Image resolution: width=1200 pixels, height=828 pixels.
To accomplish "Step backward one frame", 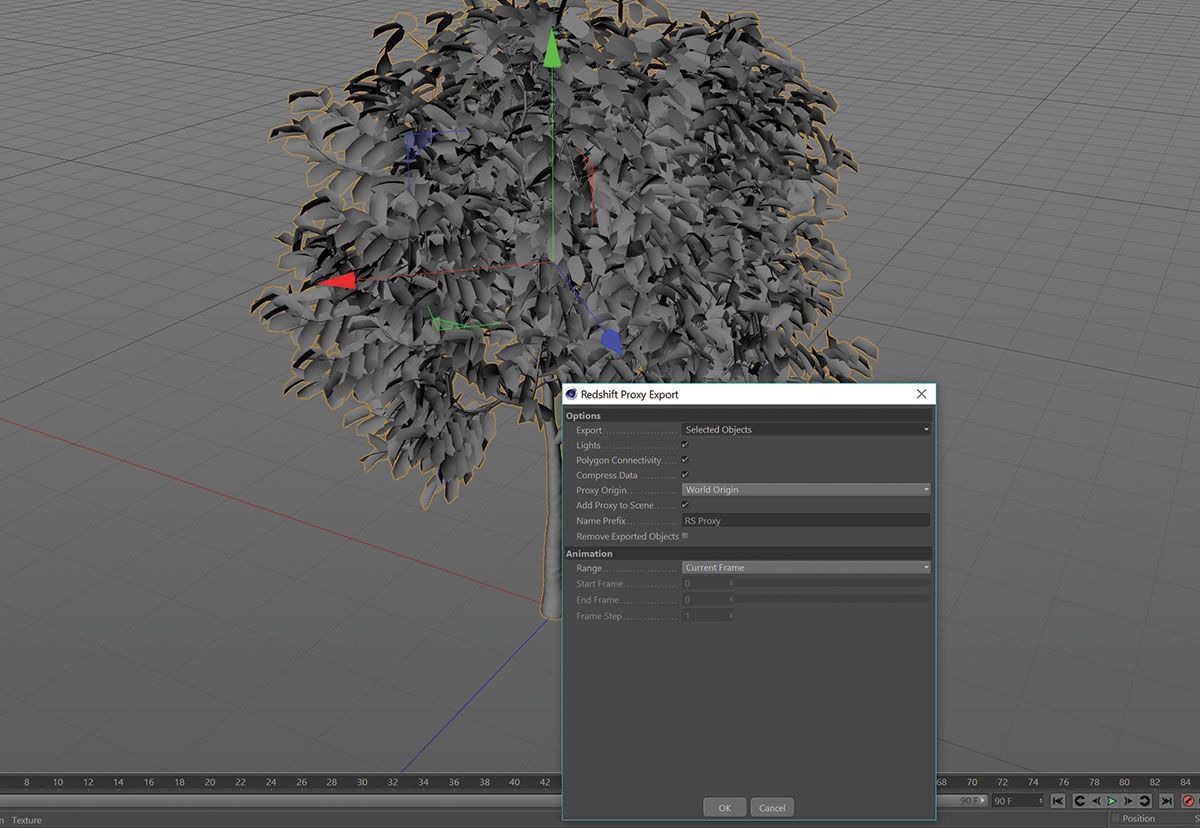I will (1096, 800).
